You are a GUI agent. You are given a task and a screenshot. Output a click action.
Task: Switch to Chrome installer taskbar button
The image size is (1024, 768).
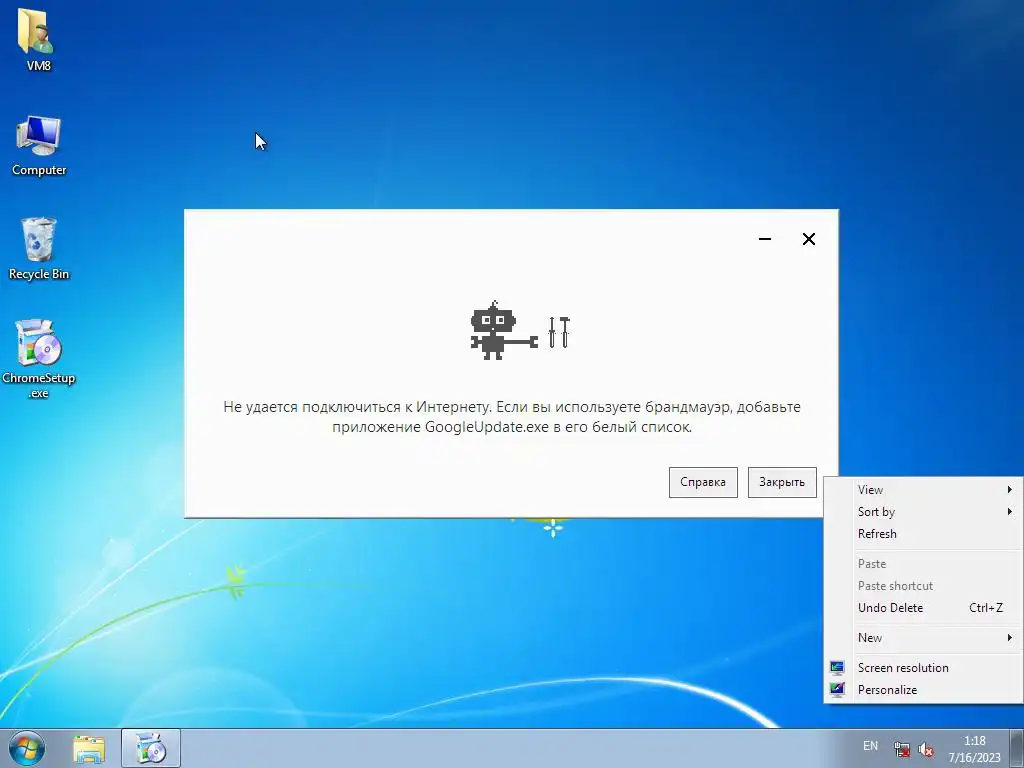[151, 748]
